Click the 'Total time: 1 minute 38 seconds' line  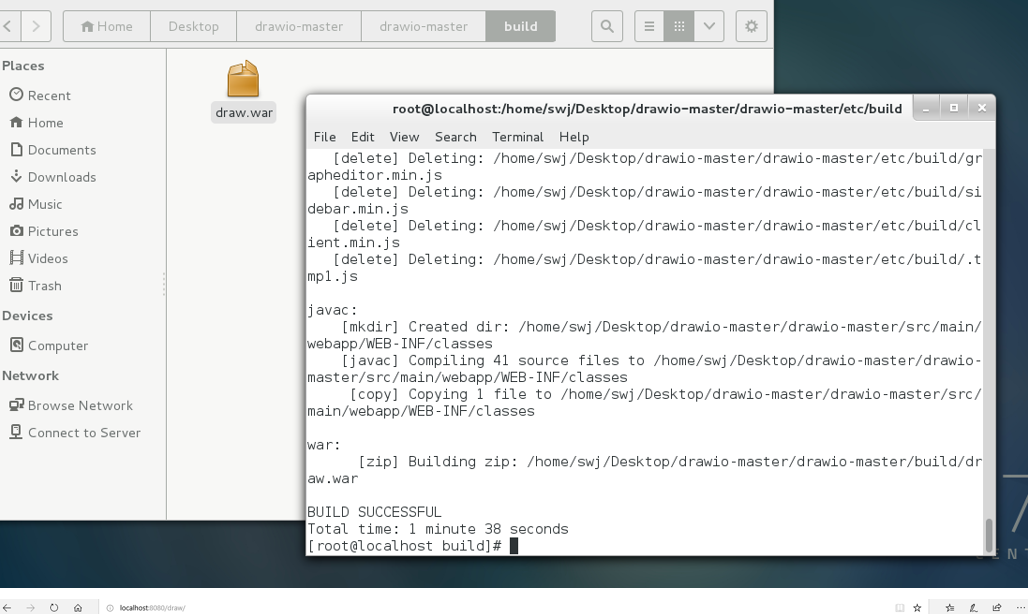click(438, 529)
